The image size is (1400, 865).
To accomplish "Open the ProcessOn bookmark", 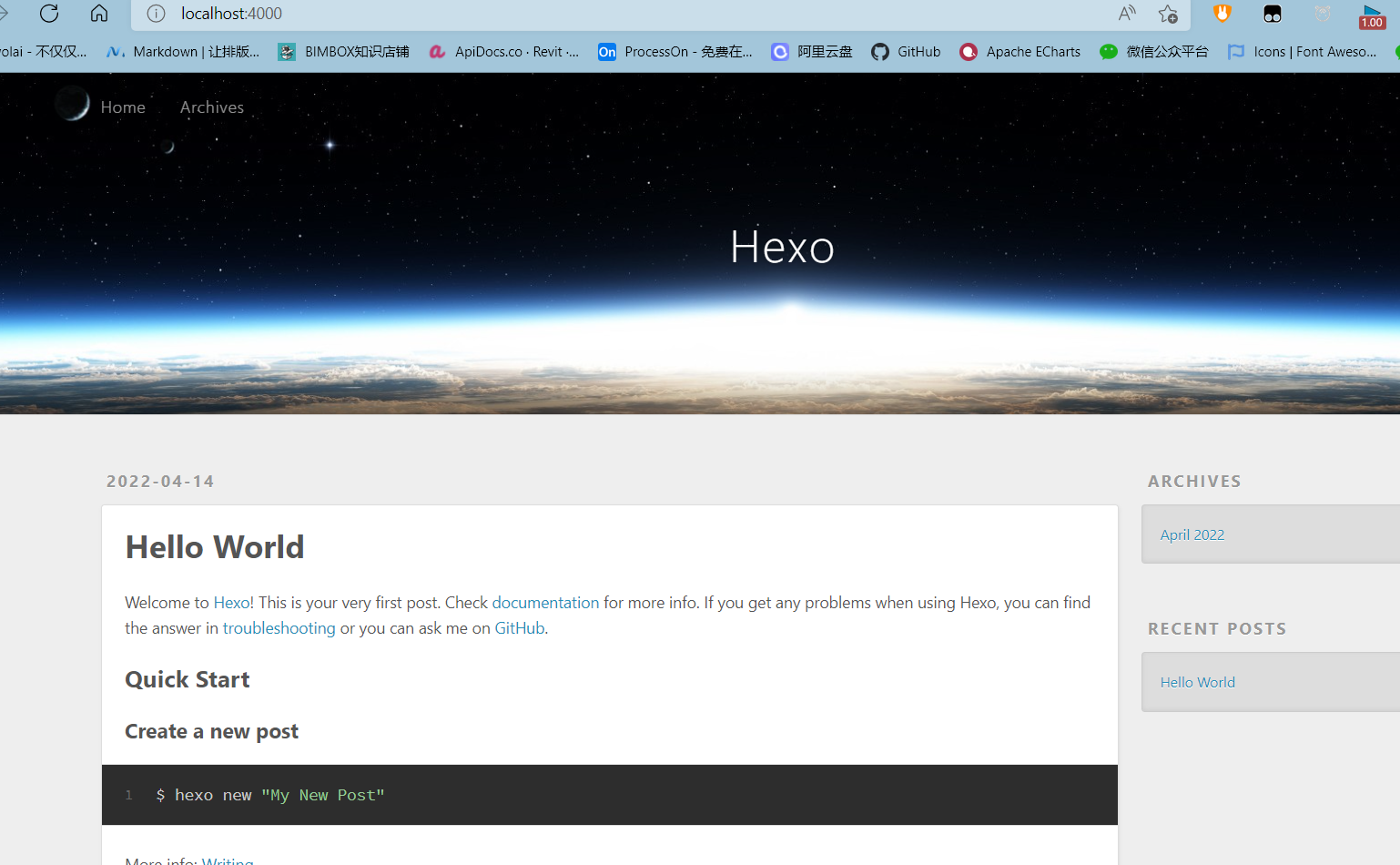I will tap(675, 52).
